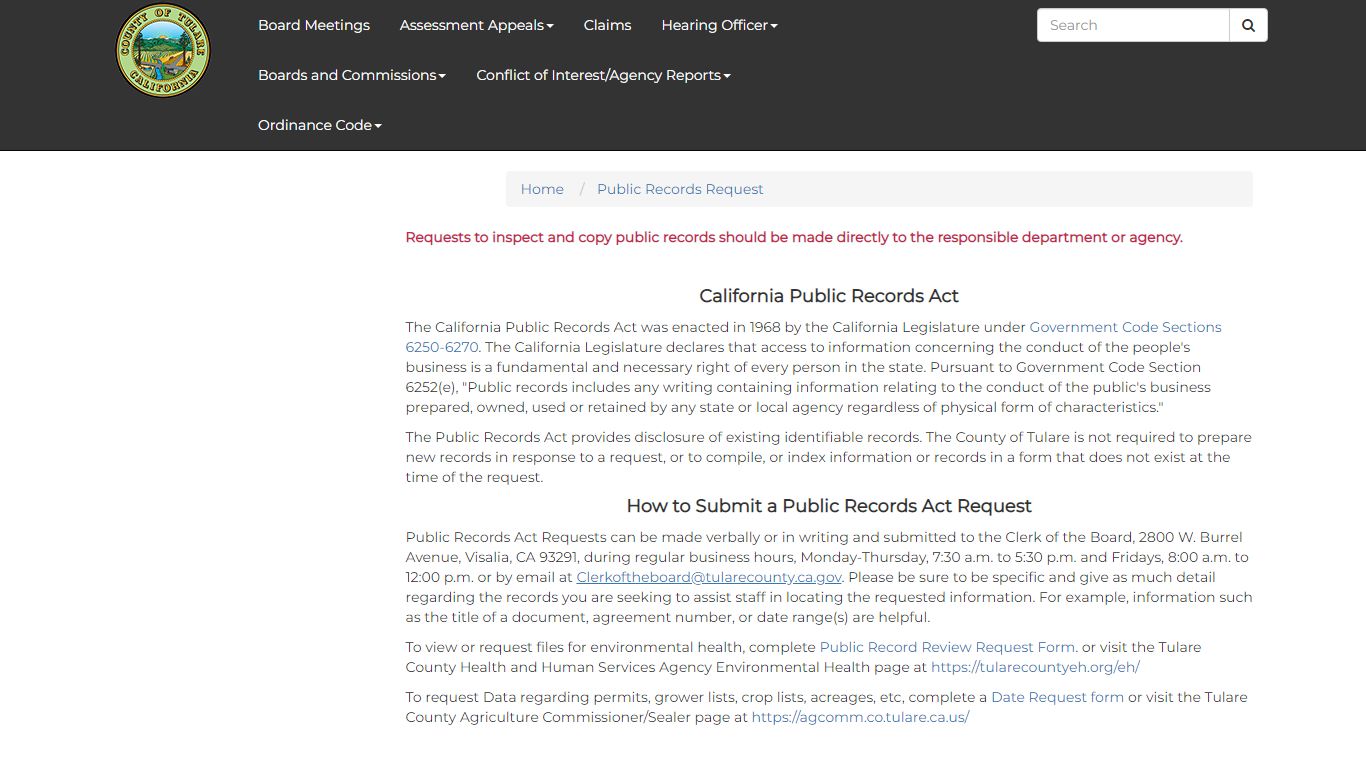
Task: Visit the agcomm.co.tulare.ca.us link
Action: 860,717
